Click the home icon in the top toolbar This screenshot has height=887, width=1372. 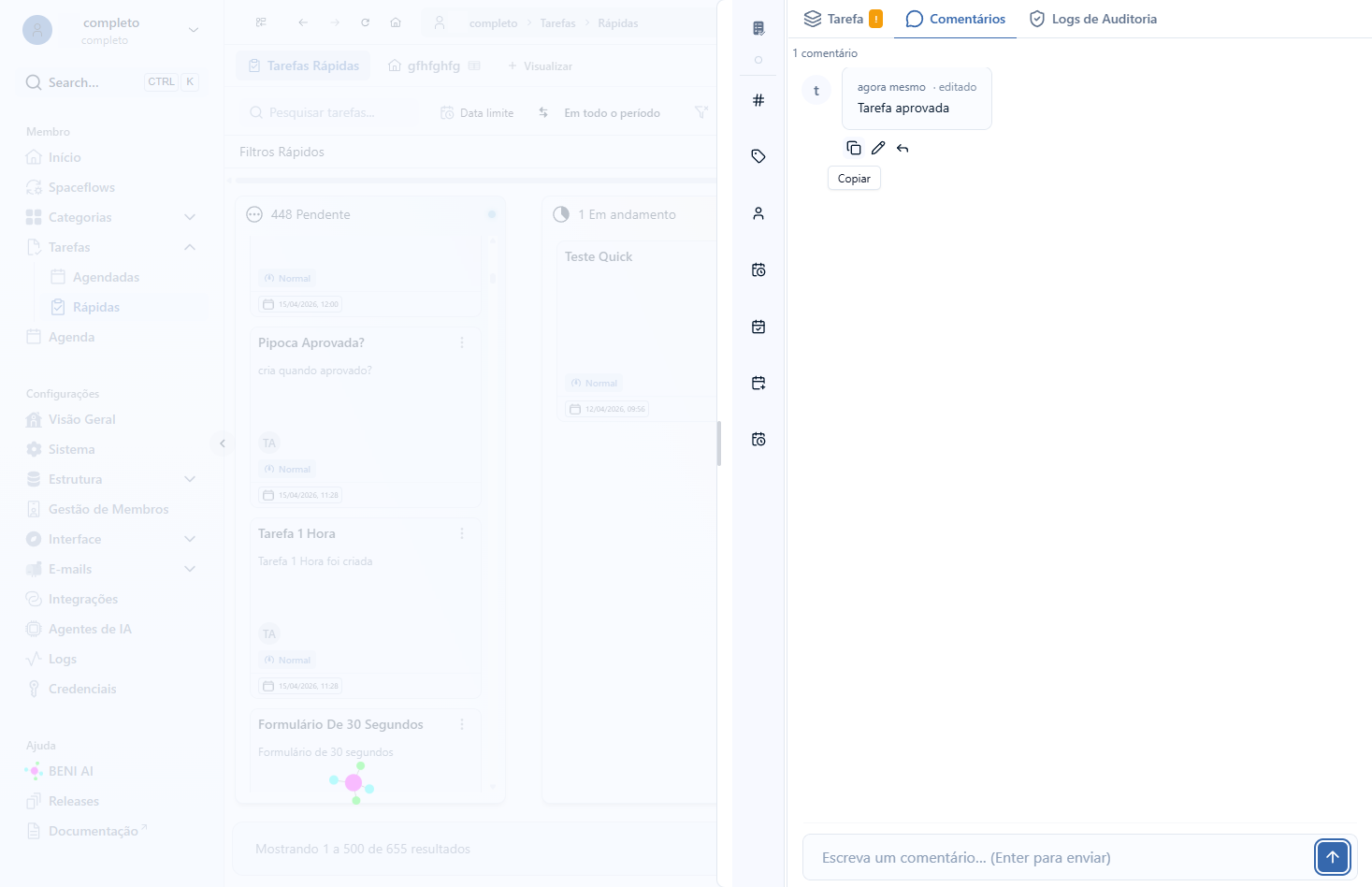[396, 22]
